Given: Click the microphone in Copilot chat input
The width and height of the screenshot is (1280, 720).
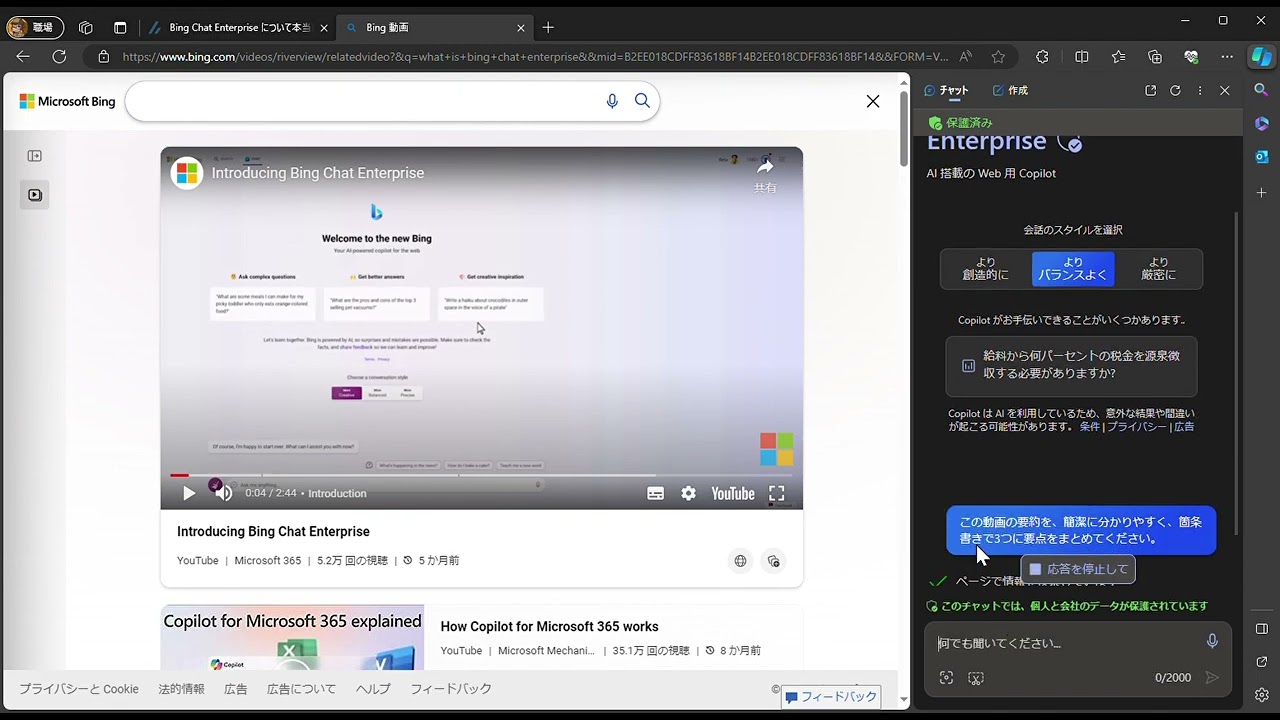Looking at the screenshot, I should coord(1212,642).
